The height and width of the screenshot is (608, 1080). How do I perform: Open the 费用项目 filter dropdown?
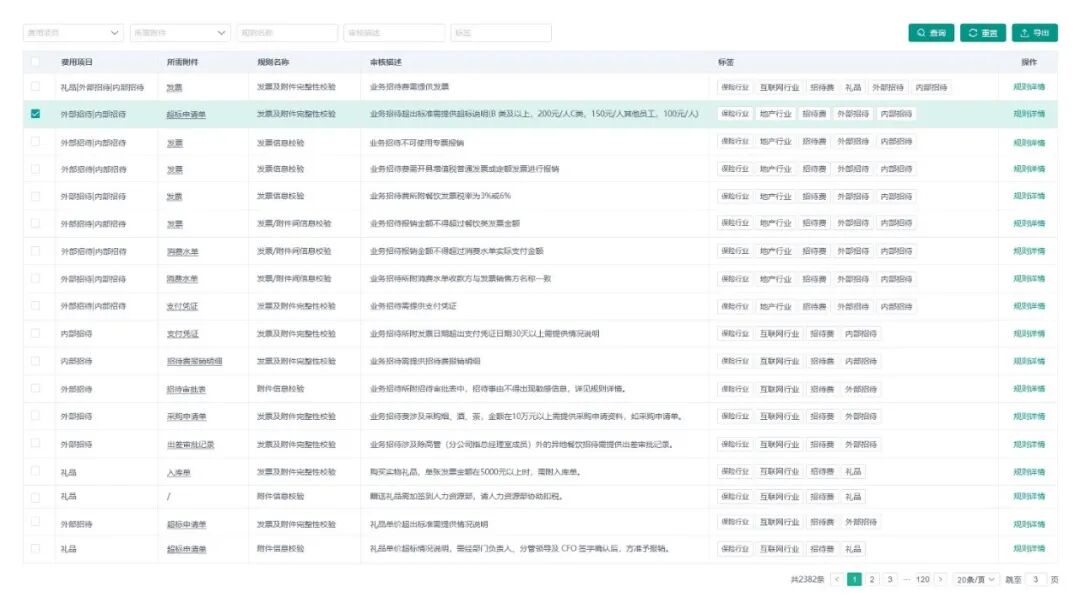[x=73, y=32]
